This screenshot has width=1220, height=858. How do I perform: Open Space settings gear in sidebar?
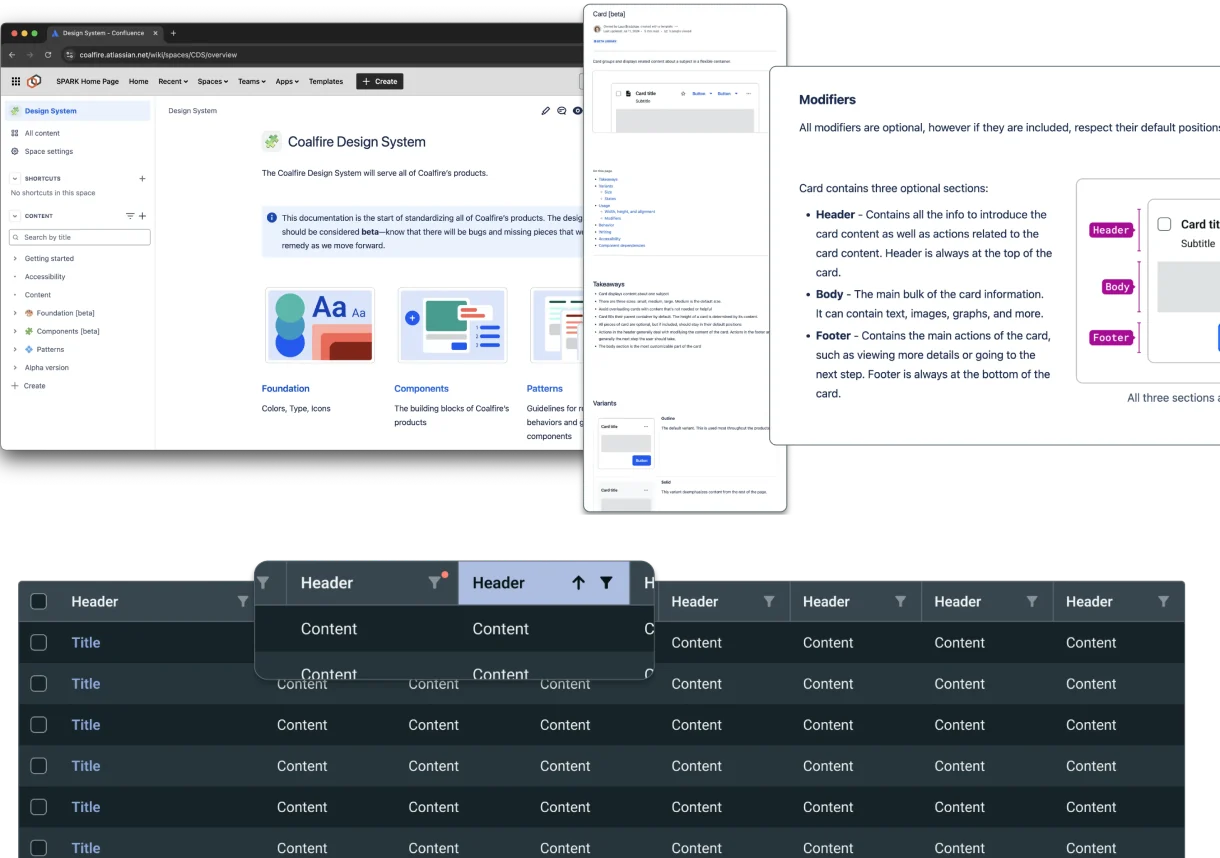[15, 151]
